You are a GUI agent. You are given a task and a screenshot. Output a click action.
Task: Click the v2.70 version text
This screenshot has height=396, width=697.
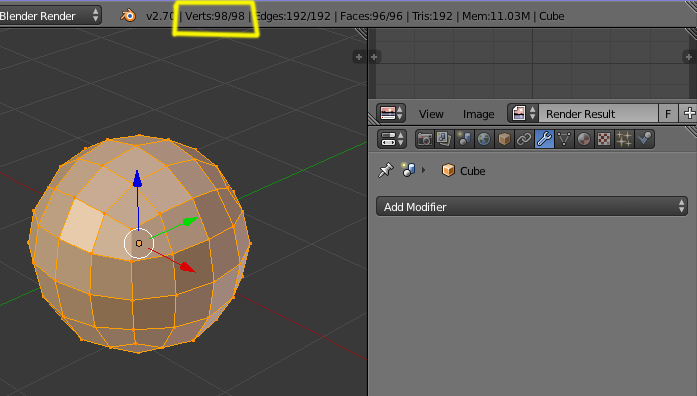pos(159,16)
